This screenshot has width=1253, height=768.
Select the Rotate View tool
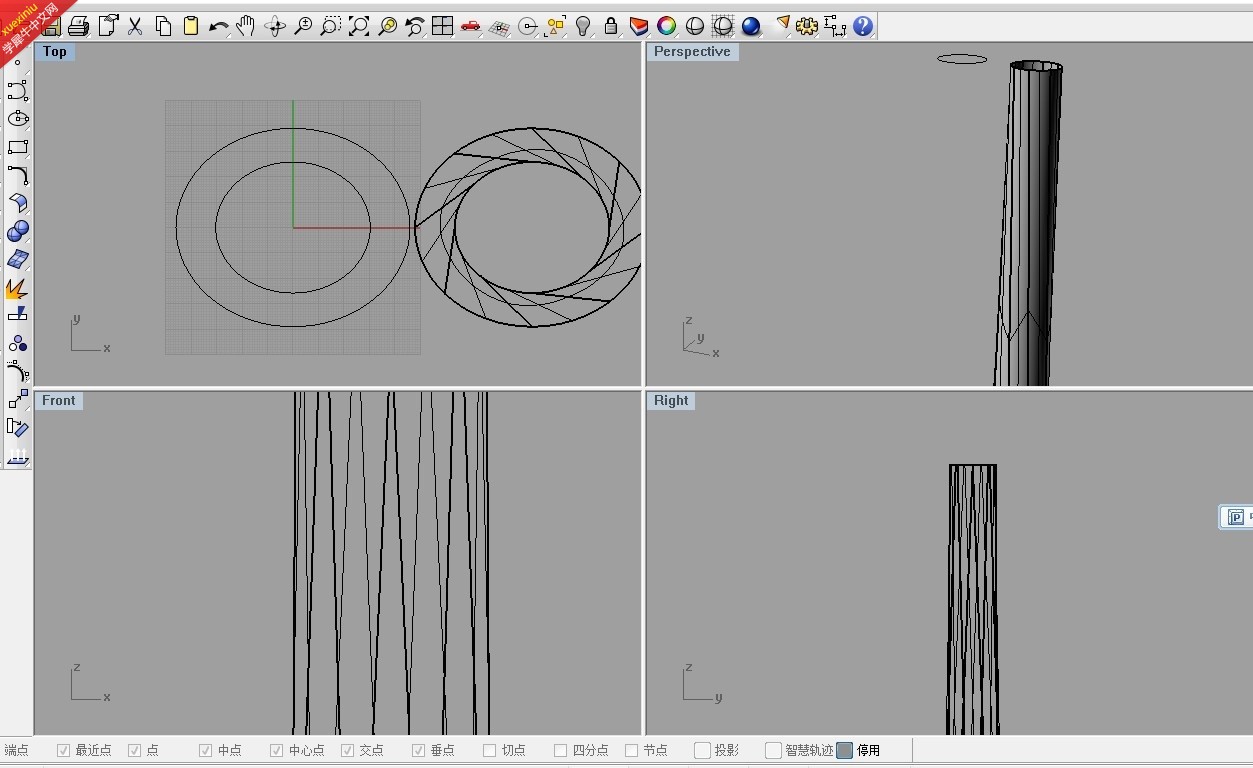pyautogui.click(x=275, y=27)
